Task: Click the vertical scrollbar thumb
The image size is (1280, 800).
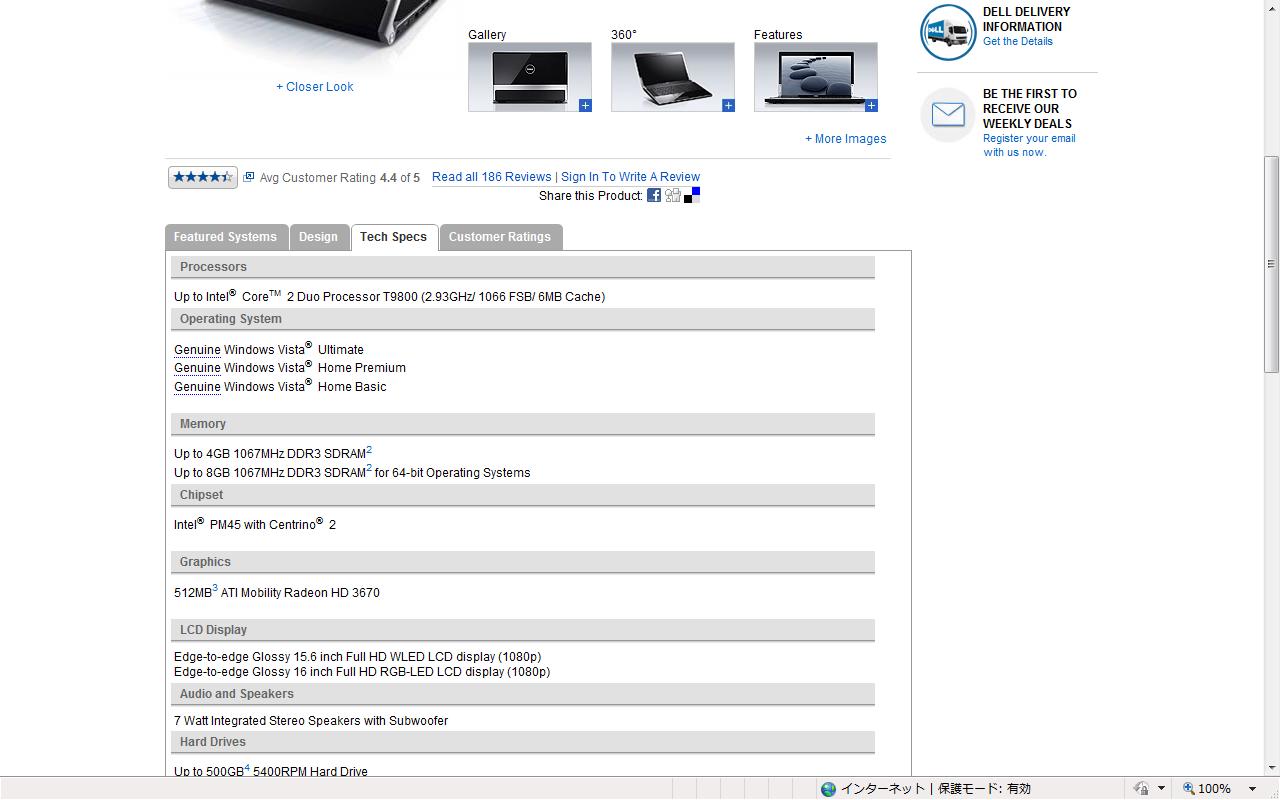Action: 1271,265
